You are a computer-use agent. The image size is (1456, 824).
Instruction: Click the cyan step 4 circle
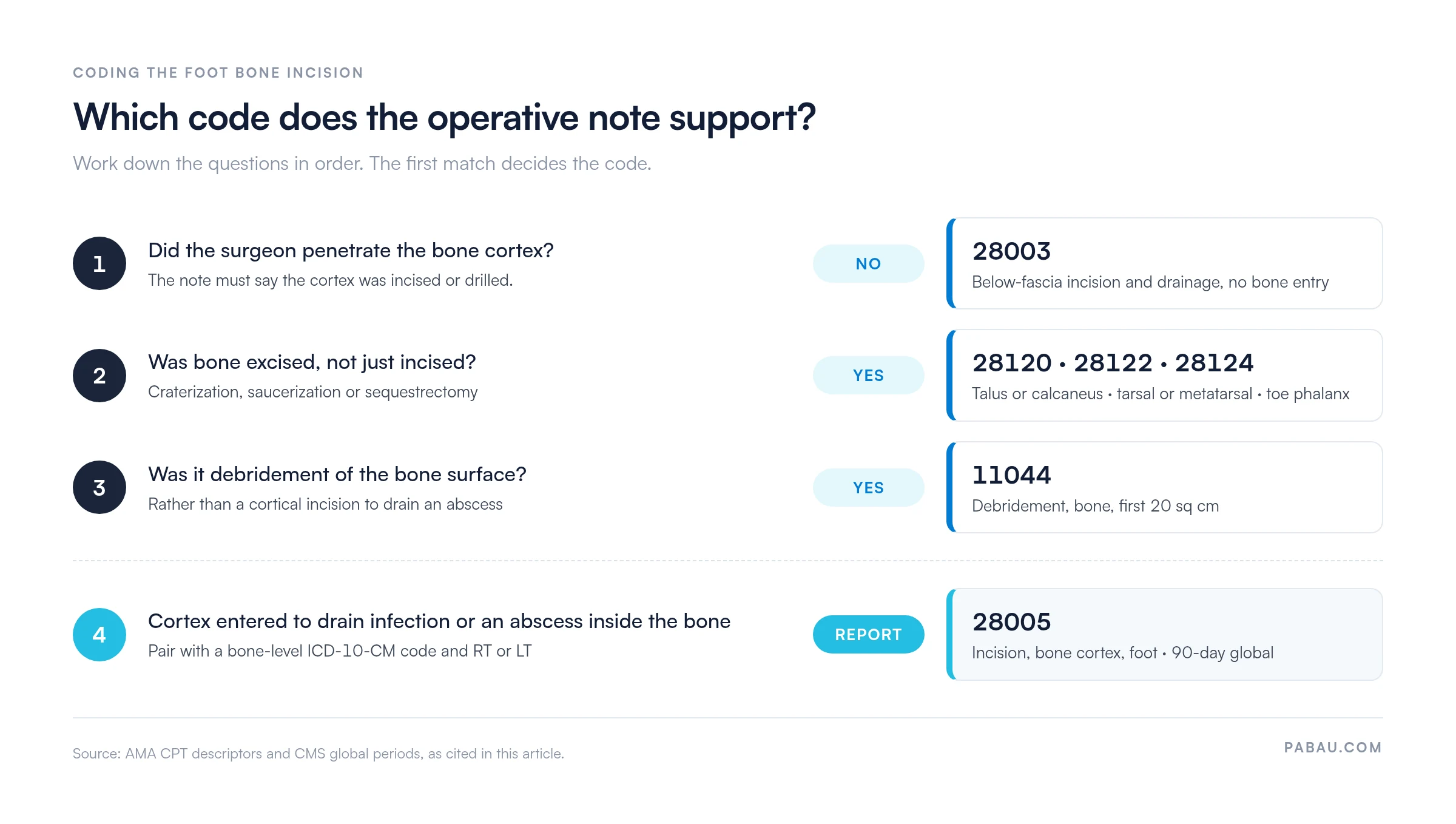point(99,635)
